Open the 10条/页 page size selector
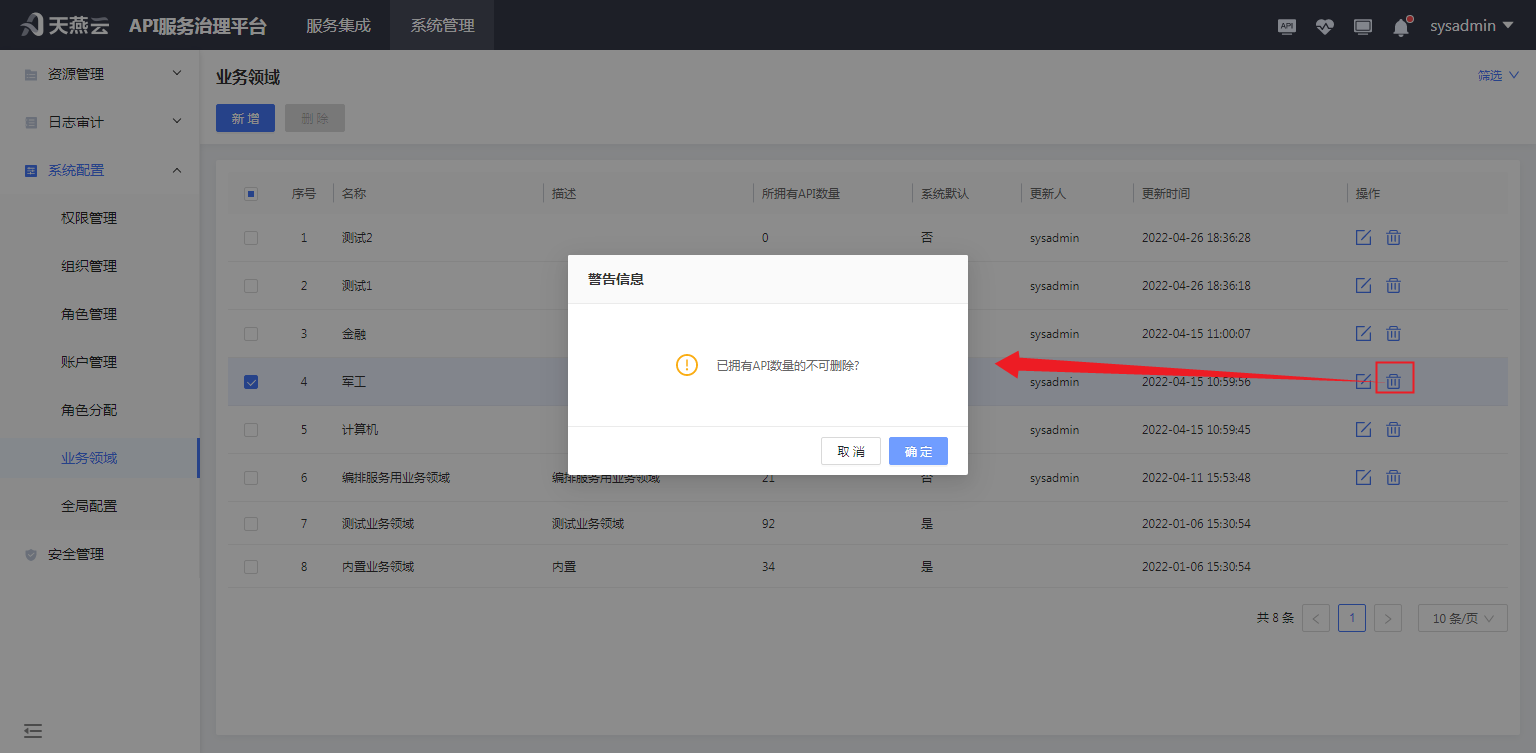Image resolution: width=1536 pixels, height=753 pixels. [1462, 617]
